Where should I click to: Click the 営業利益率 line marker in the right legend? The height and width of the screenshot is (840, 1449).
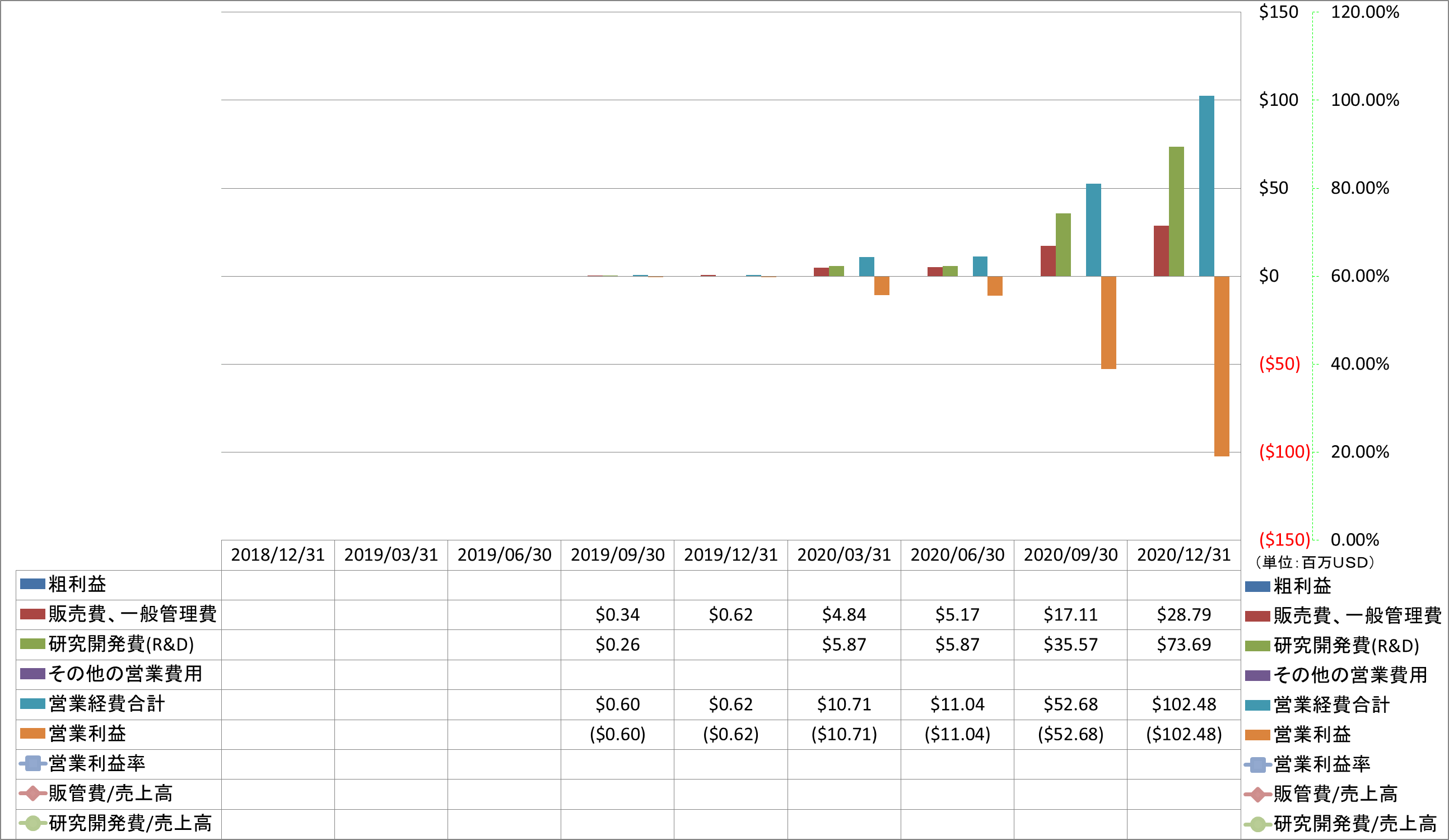pyautogui.click(x=1257, y=765)
